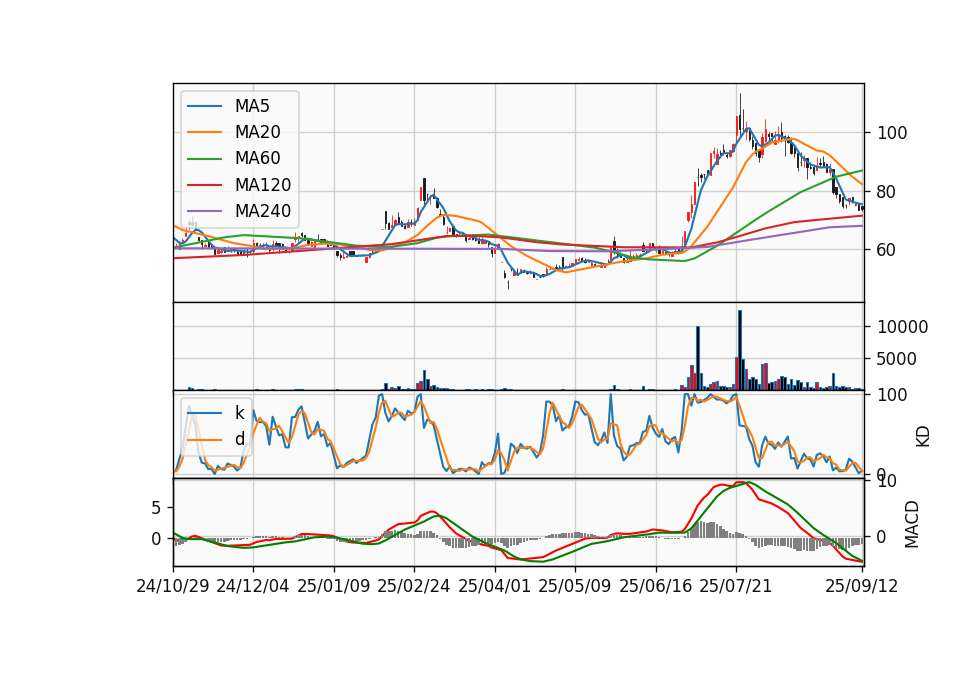This screenshot has width=960, height=690.
Task: Click the volume axis value 10000
Action: [902, 328]
